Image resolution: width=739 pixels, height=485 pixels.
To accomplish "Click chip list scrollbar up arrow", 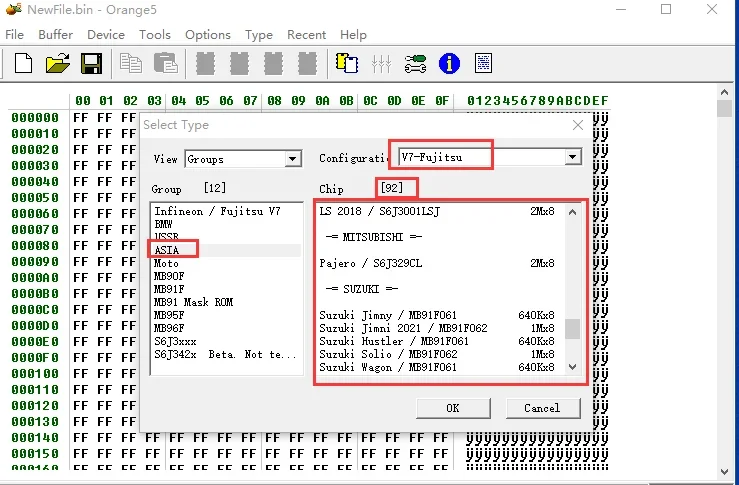I will (x=573, y=212).
